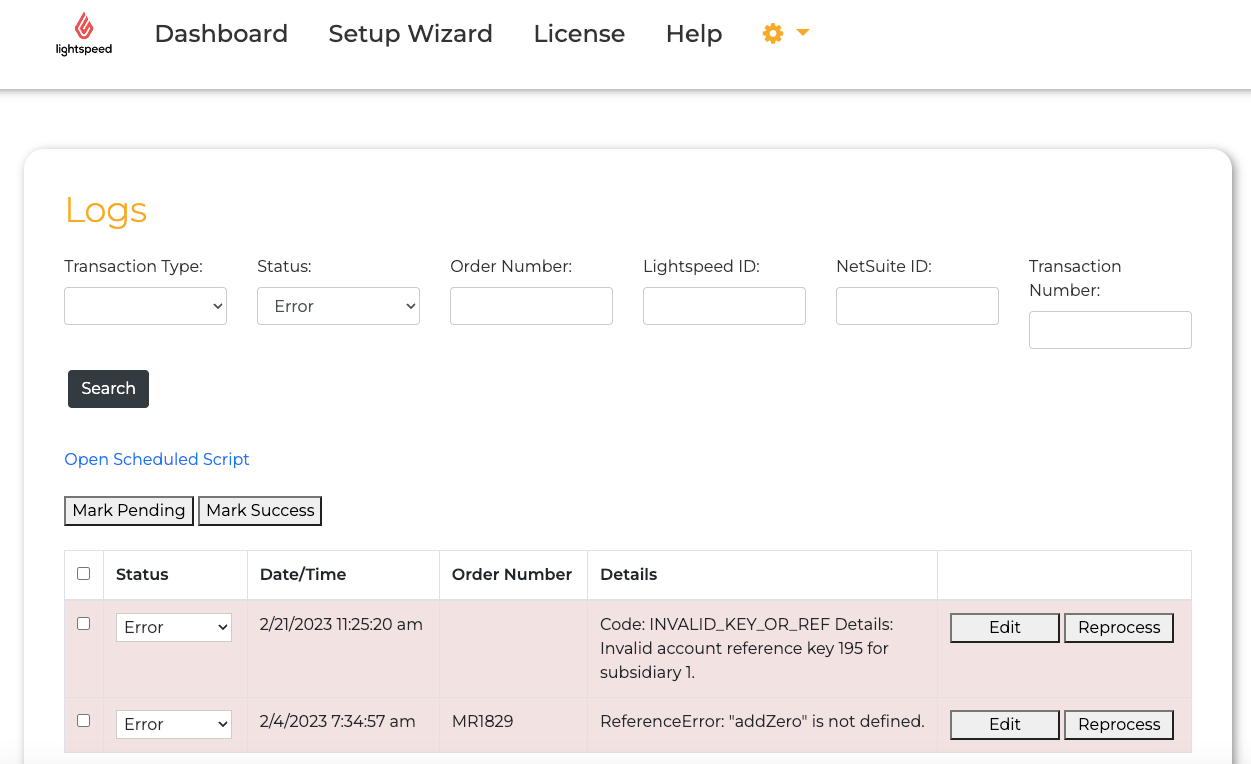Expand the Status filter dropdown showing Error

(x=338, y=306)
